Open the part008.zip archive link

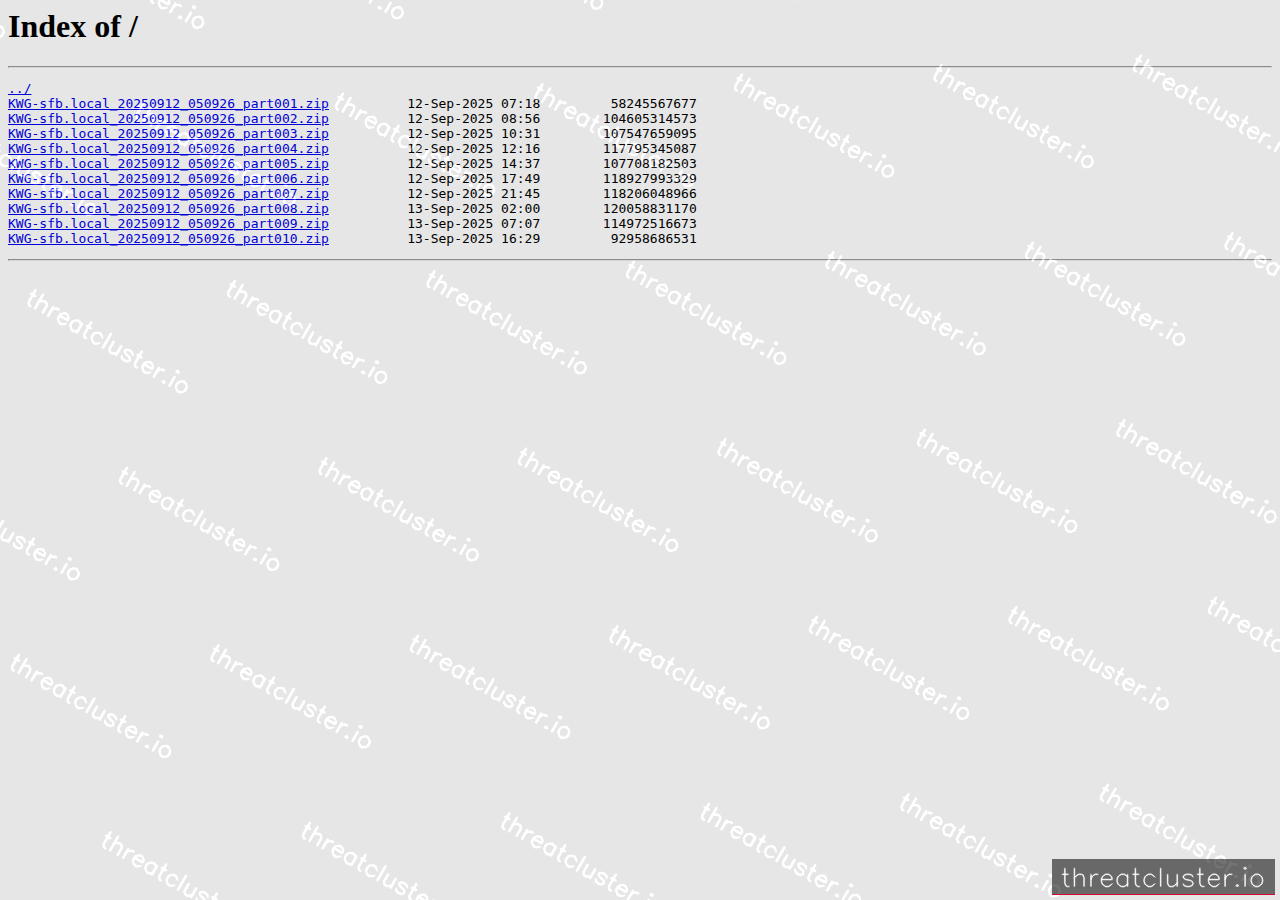pyautogui.click(x=168, y=209)
